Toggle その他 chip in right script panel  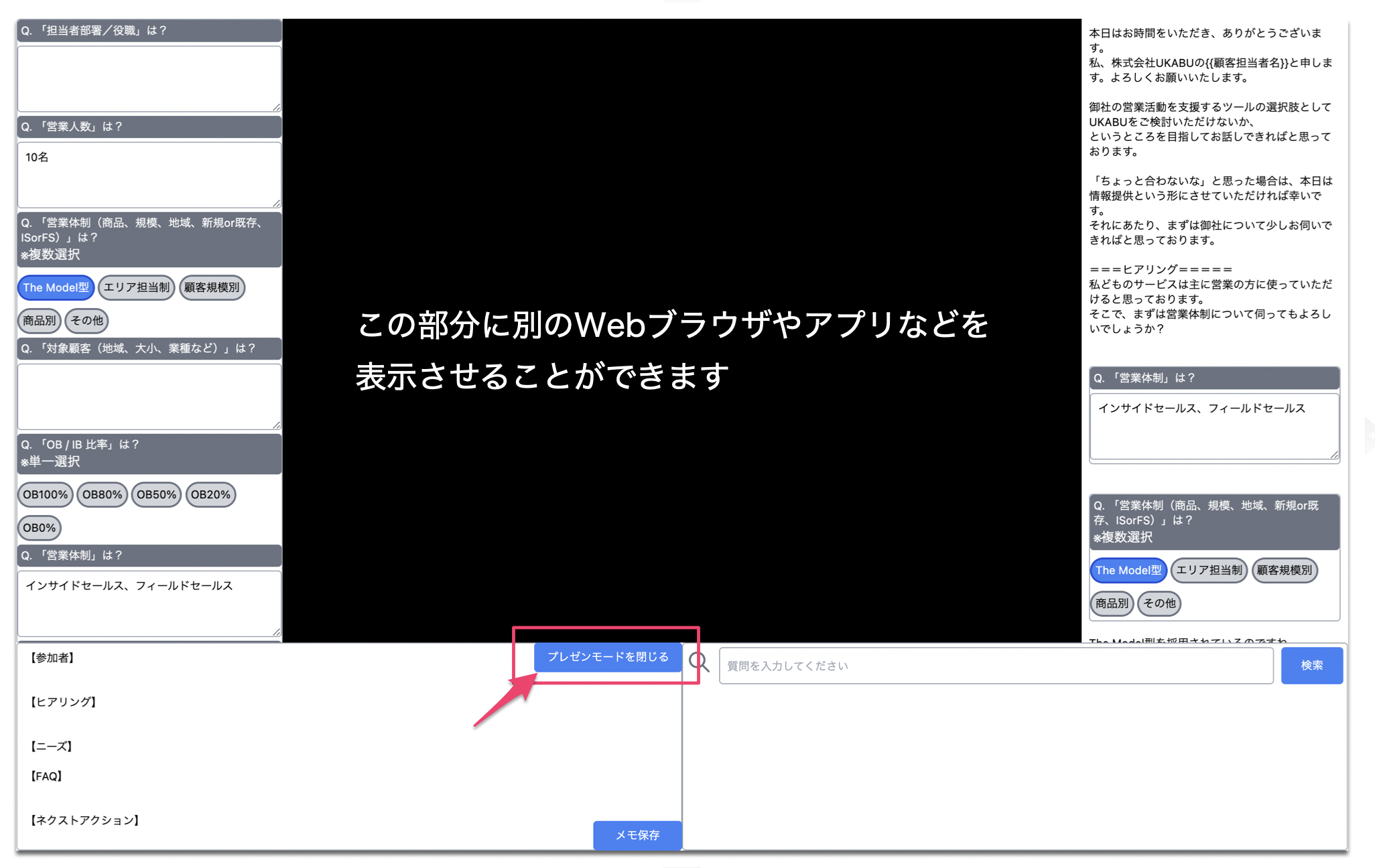1159,603
